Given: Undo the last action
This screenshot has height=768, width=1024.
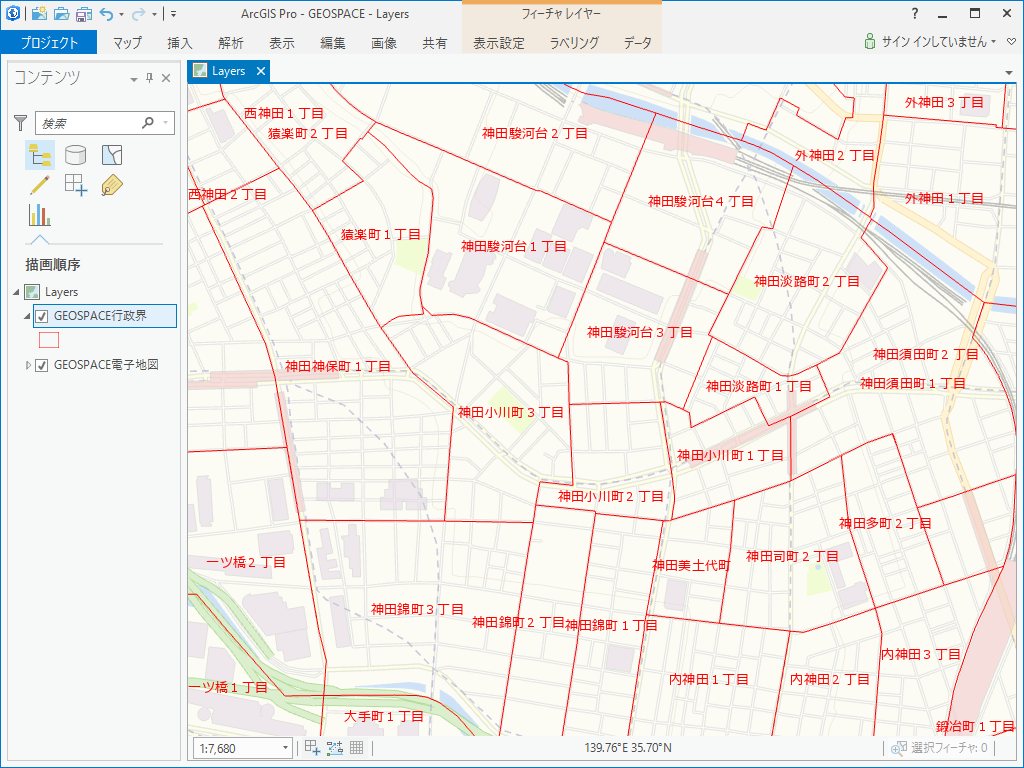Looking at the screenshot, I should tap(106, 13).
